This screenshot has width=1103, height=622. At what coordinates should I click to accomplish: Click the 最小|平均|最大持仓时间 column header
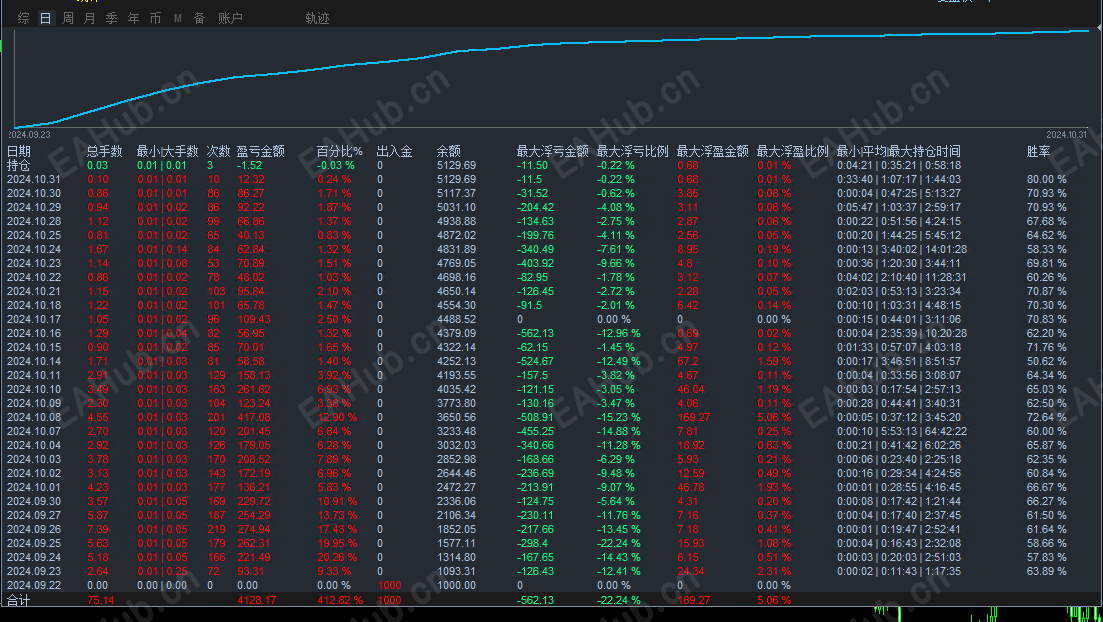click(x=898, y=151)
